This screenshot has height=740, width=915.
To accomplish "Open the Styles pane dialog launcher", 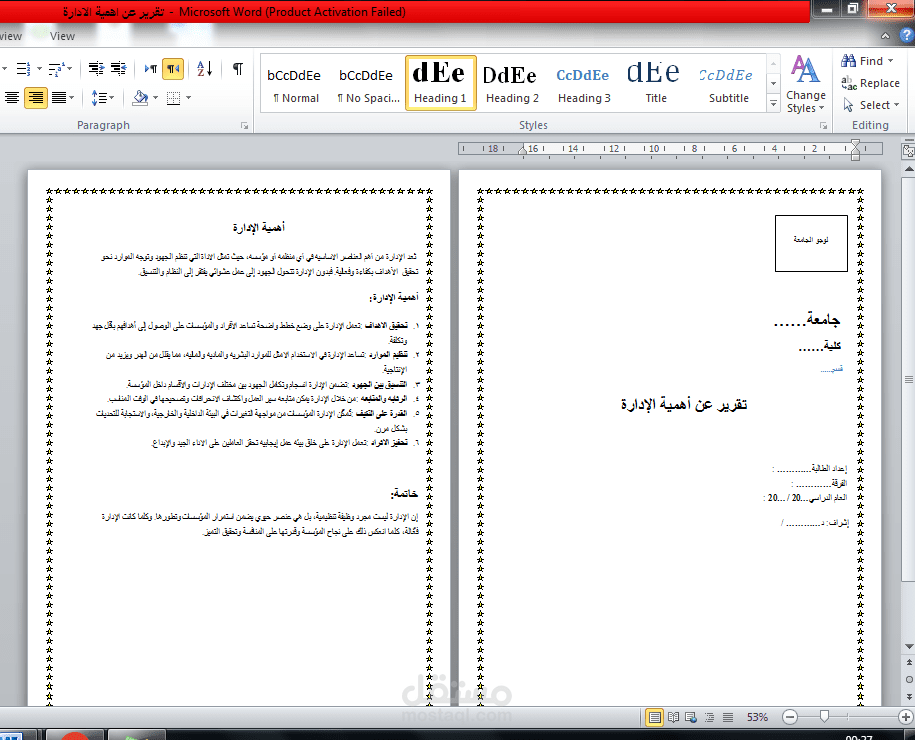I will [x=823, y=125].
